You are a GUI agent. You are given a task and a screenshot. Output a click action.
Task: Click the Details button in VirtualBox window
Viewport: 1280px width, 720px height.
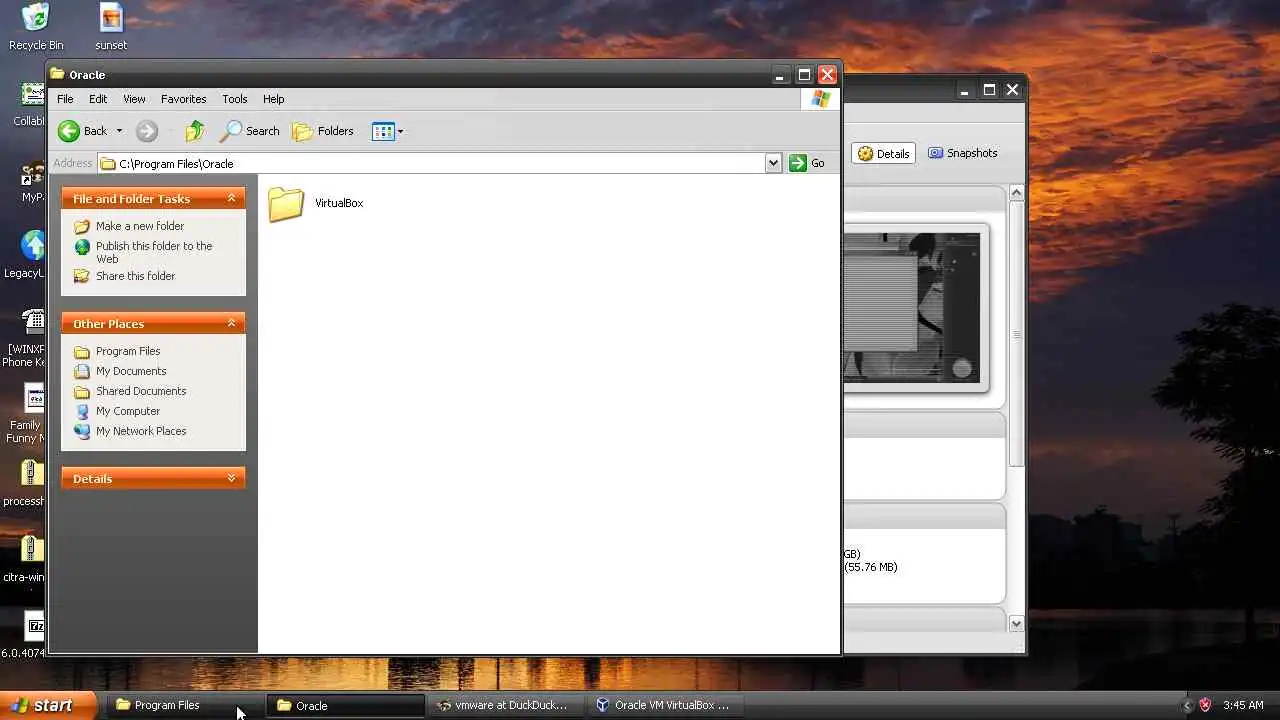(884, 153)
